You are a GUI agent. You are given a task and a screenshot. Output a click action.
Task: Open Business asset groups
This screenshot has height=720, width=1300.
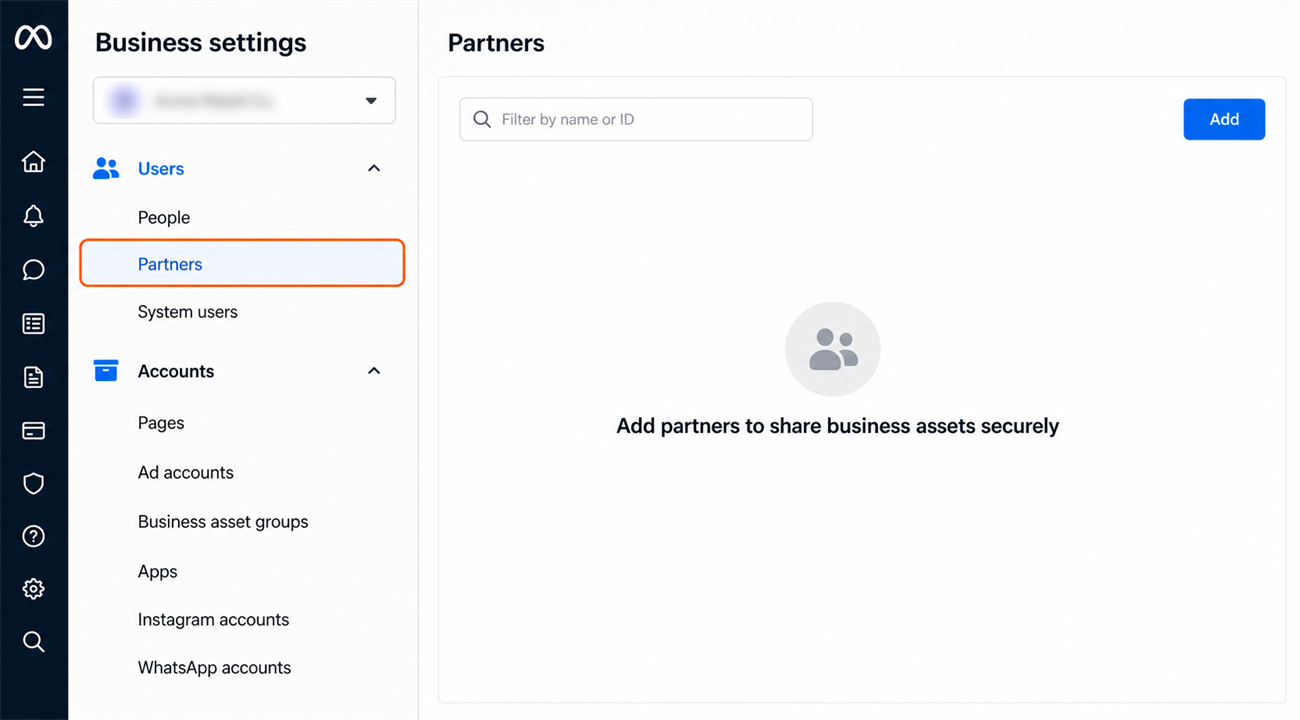tap(223, 522)
